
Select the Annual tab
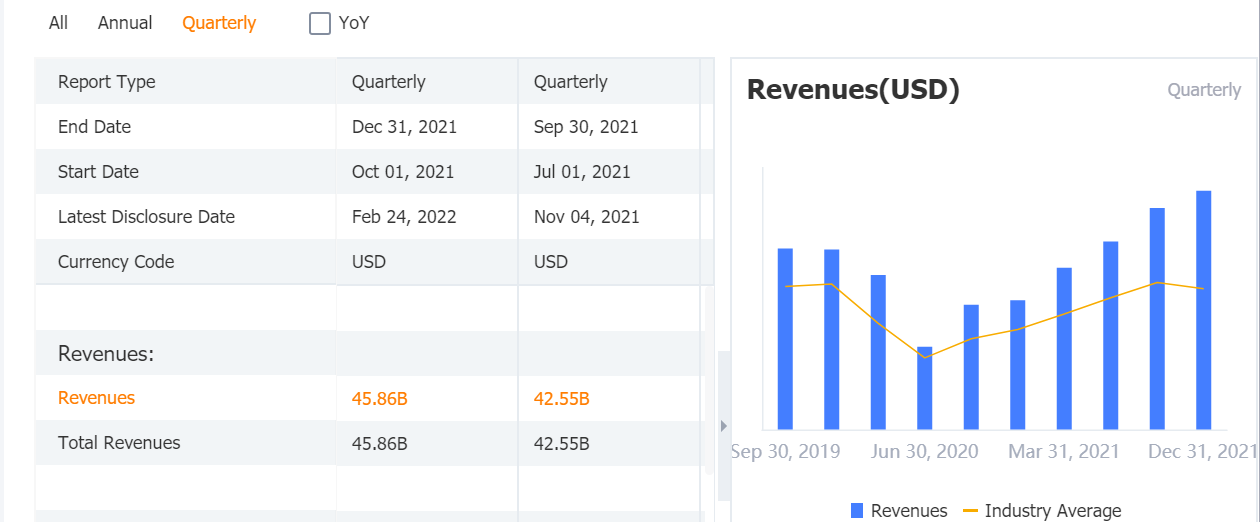[x=125, y=23]
